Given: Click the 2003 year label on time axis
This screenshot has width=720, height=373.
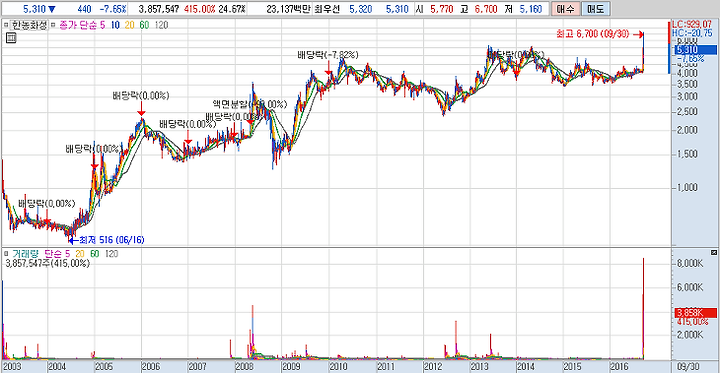Looking at the screenshot, I should (11, 366).
